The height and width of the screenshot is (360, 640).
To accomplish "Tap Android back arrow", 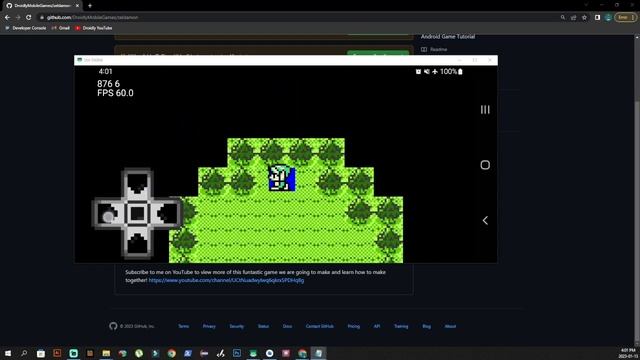I will pyautogui.click(x=485, y=220).
